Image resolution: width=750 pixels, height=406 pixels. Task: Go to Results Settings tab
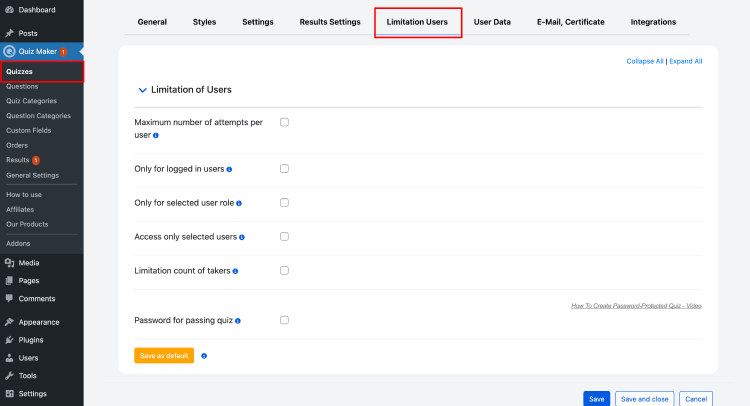pos(330,22)
